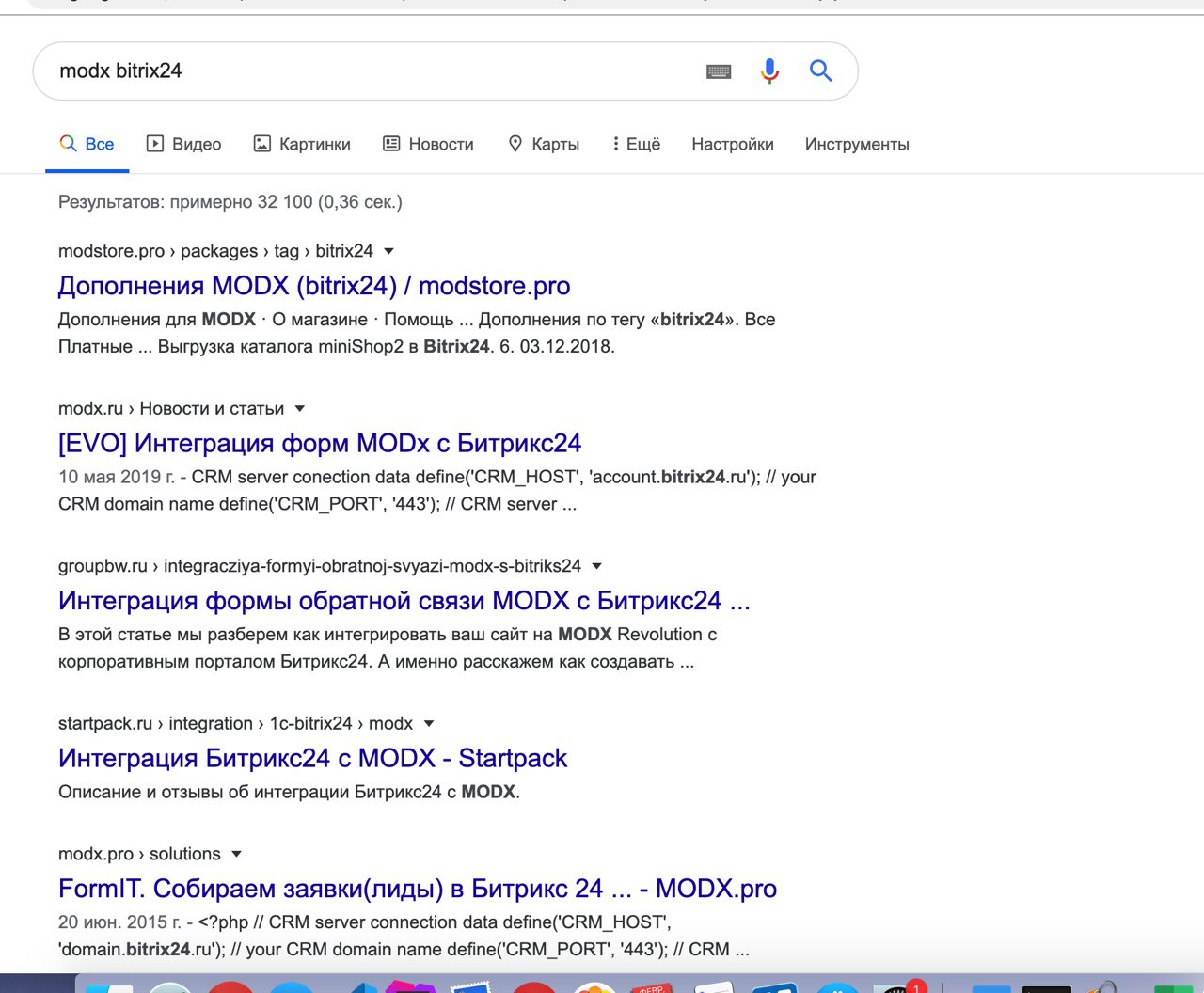The height and width of the screenshot is (993, 1204).
Task: Select the Все results tab
Action: [x=87, y=144]
